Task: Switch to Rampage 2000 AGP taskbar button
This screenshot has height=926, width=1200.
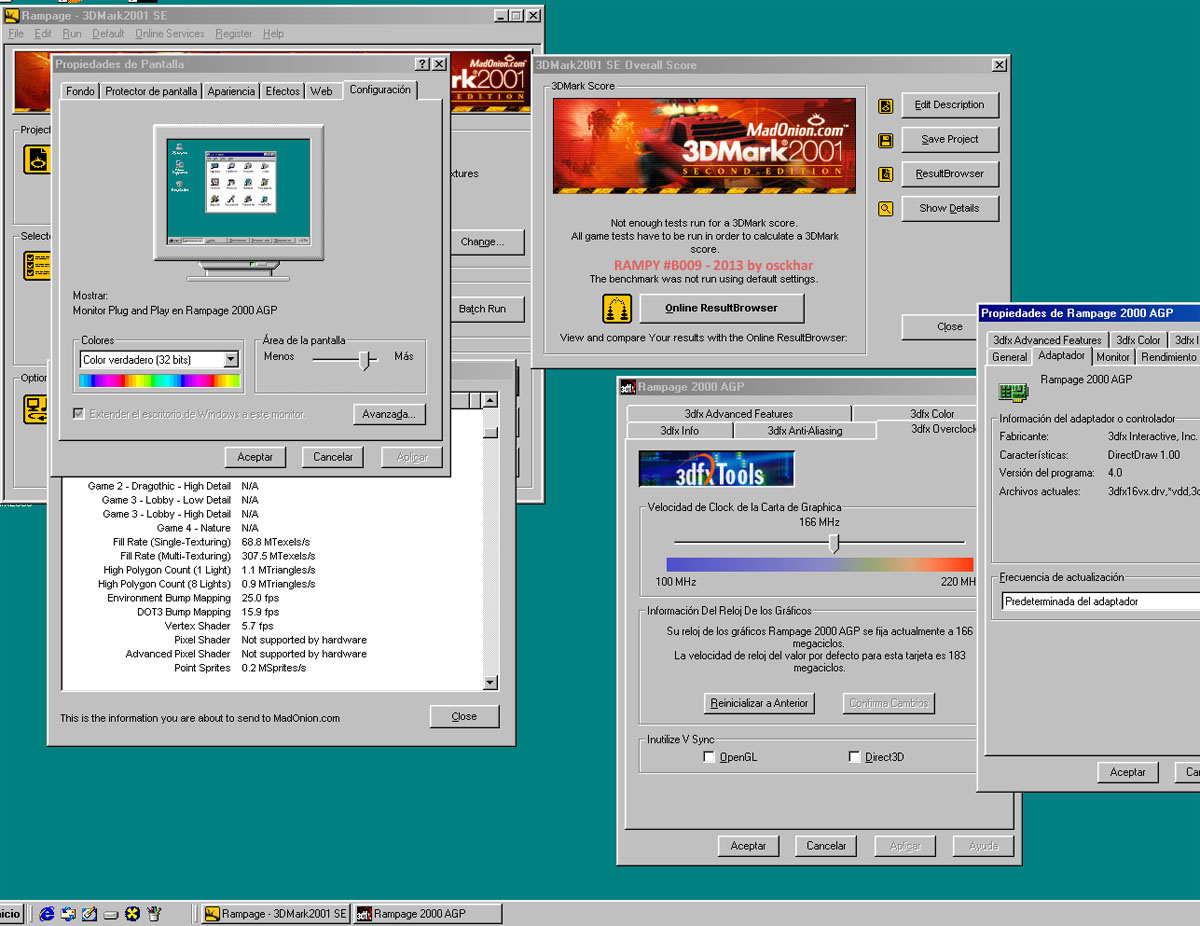Action: click(x=427, y=914)
